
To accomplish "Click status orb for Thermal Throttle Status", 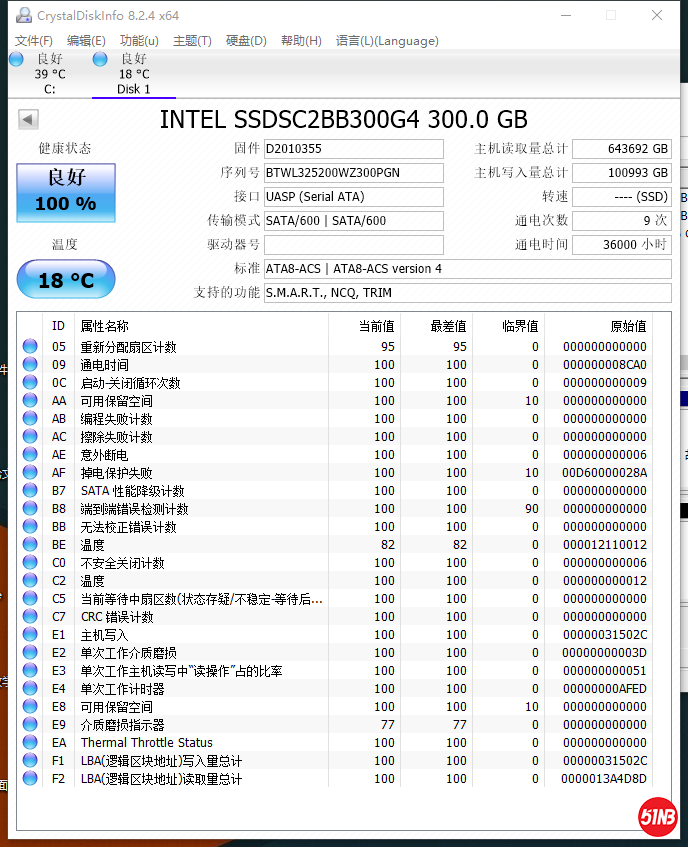I will 30,743.
